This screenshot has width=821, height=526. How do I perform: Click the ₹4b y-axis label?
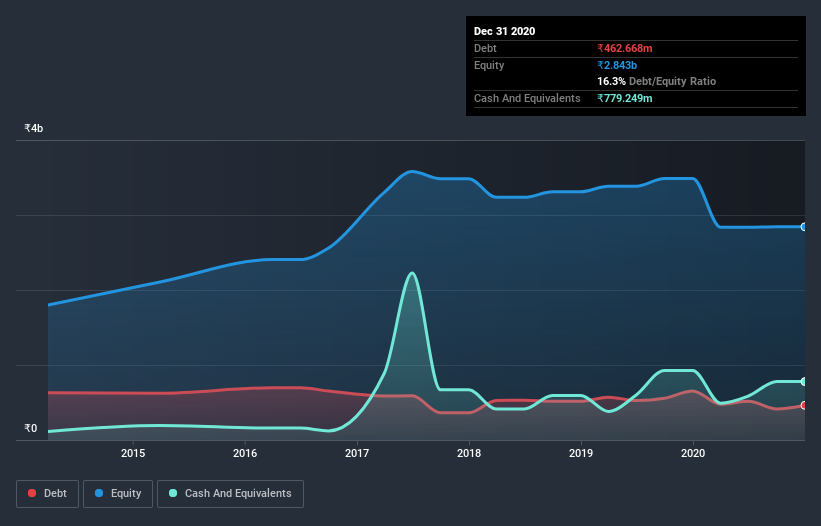(34, 128)
